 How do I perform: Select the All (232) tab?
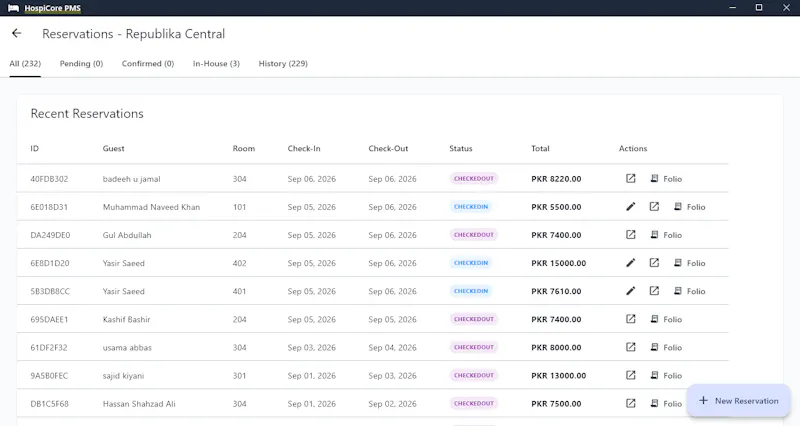point(25,64)
